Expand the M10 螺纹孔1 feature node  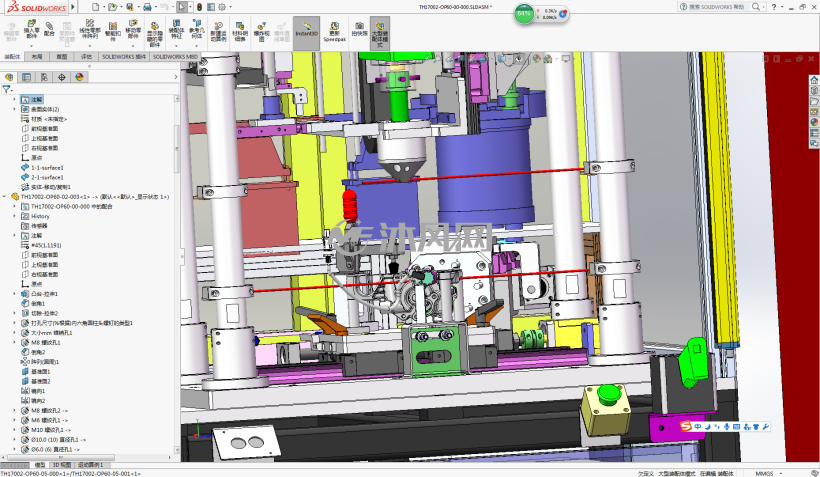[14, 429]
